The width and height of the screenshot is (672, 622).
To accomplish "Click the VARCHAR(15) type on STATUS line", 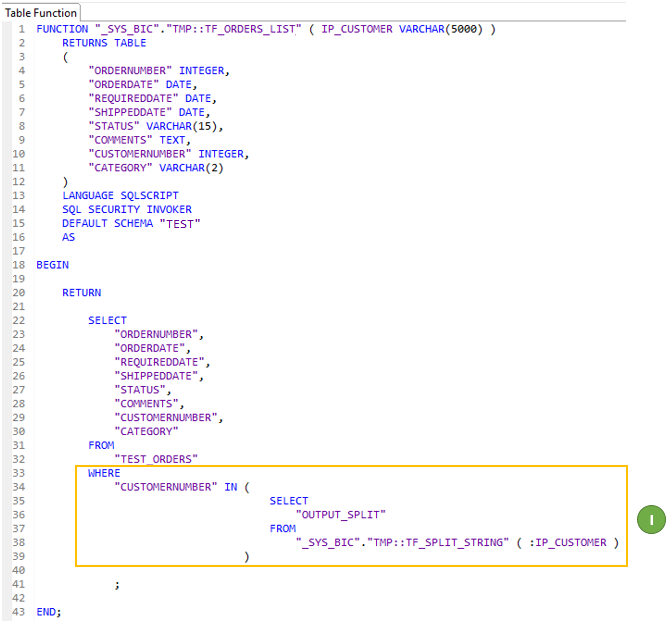I will click(x=185, y=126).
